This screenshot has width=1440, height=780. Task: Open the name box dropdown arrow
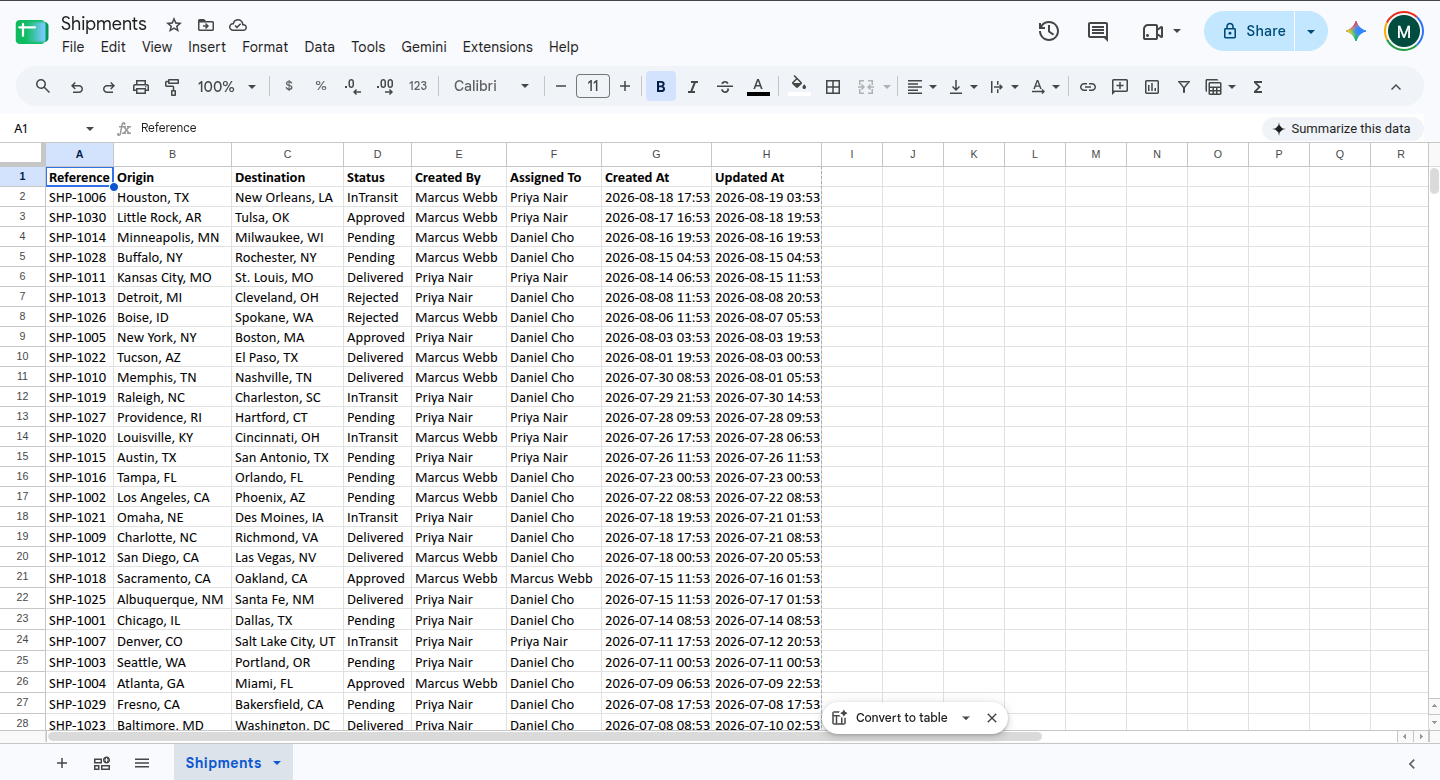click(x=90, y=129)
